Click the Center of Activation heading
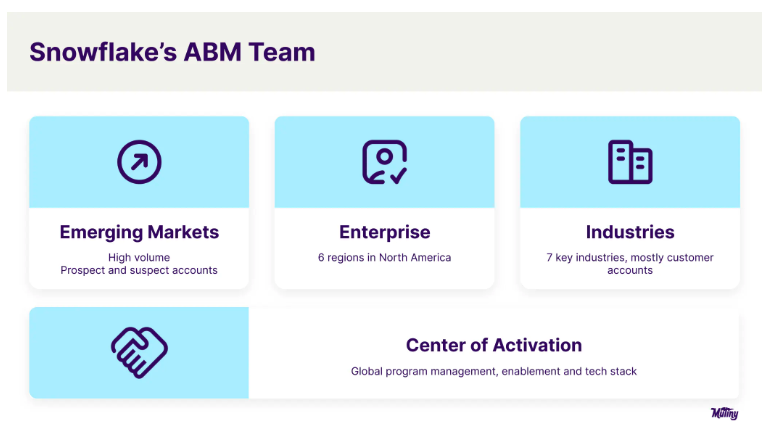The width and height of the screenshot is (769, 442). 494,345
